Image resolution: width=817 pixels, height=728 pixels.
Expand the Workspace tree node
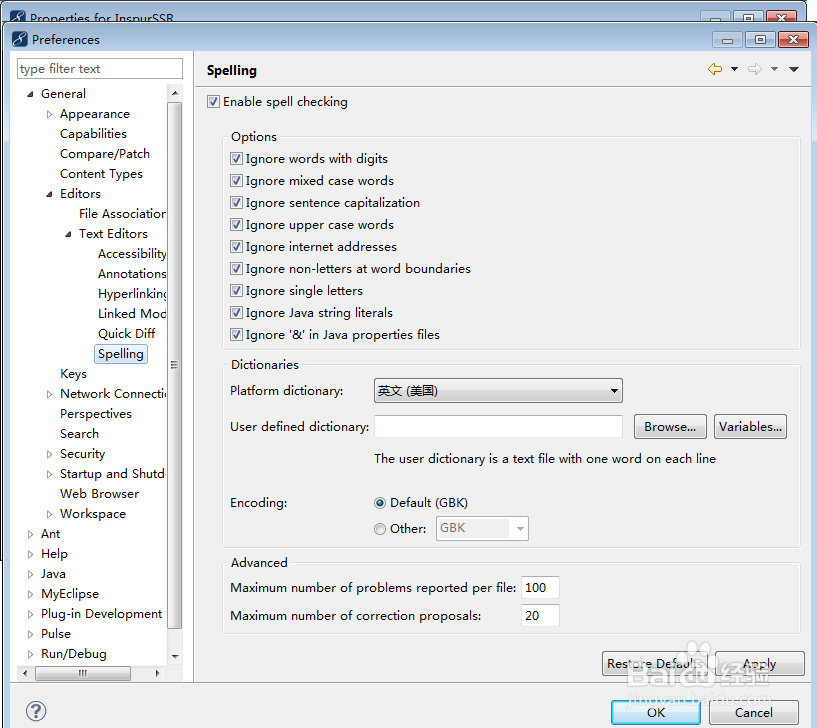[49, 514]
